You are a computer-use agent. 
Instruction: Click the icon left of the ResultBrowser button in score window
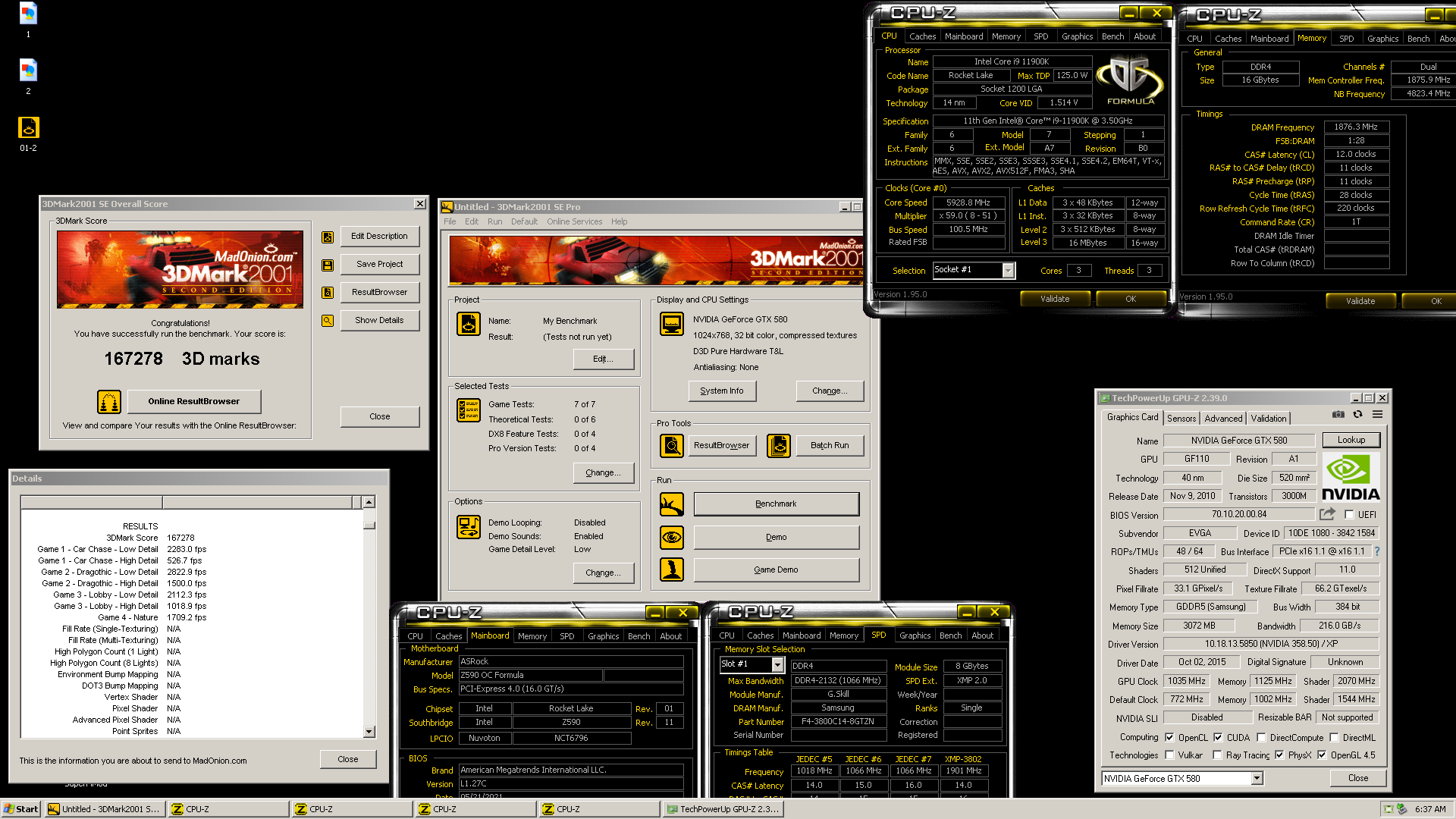point(328,293)
